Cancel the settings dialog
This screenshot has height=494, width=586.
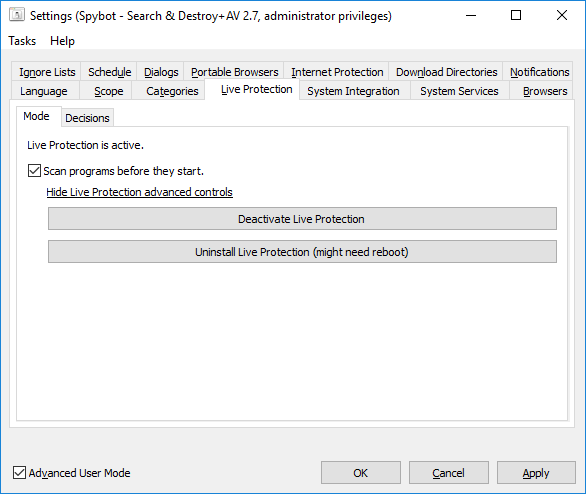[448, 473]
